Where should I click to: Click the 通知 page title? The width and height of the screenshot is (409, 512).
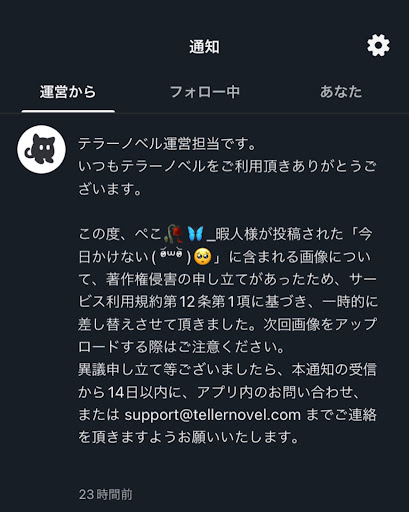(205, 47)
